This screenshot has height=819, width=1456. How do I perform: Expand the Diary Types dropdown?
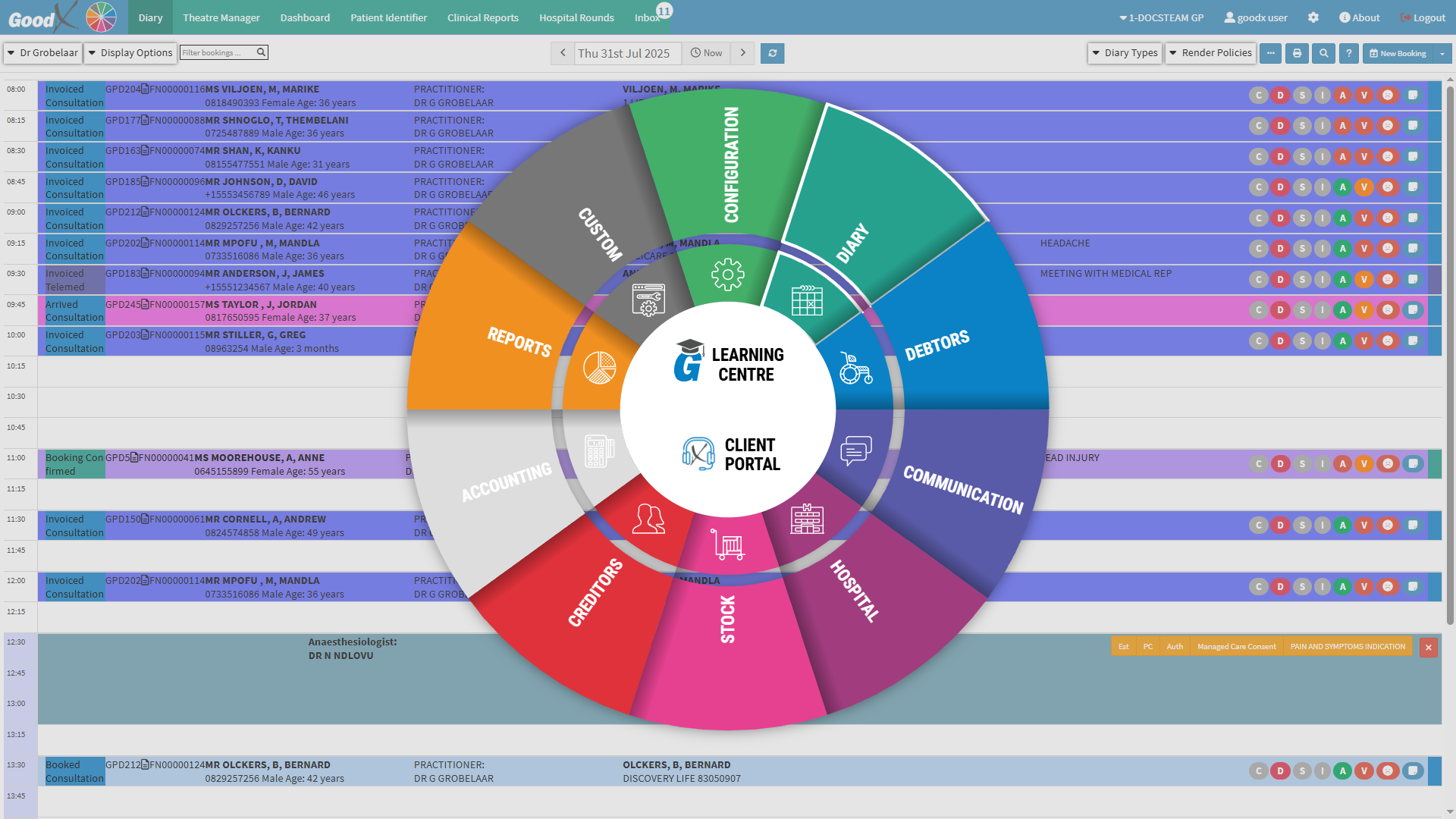click(x=1125, y=53)
